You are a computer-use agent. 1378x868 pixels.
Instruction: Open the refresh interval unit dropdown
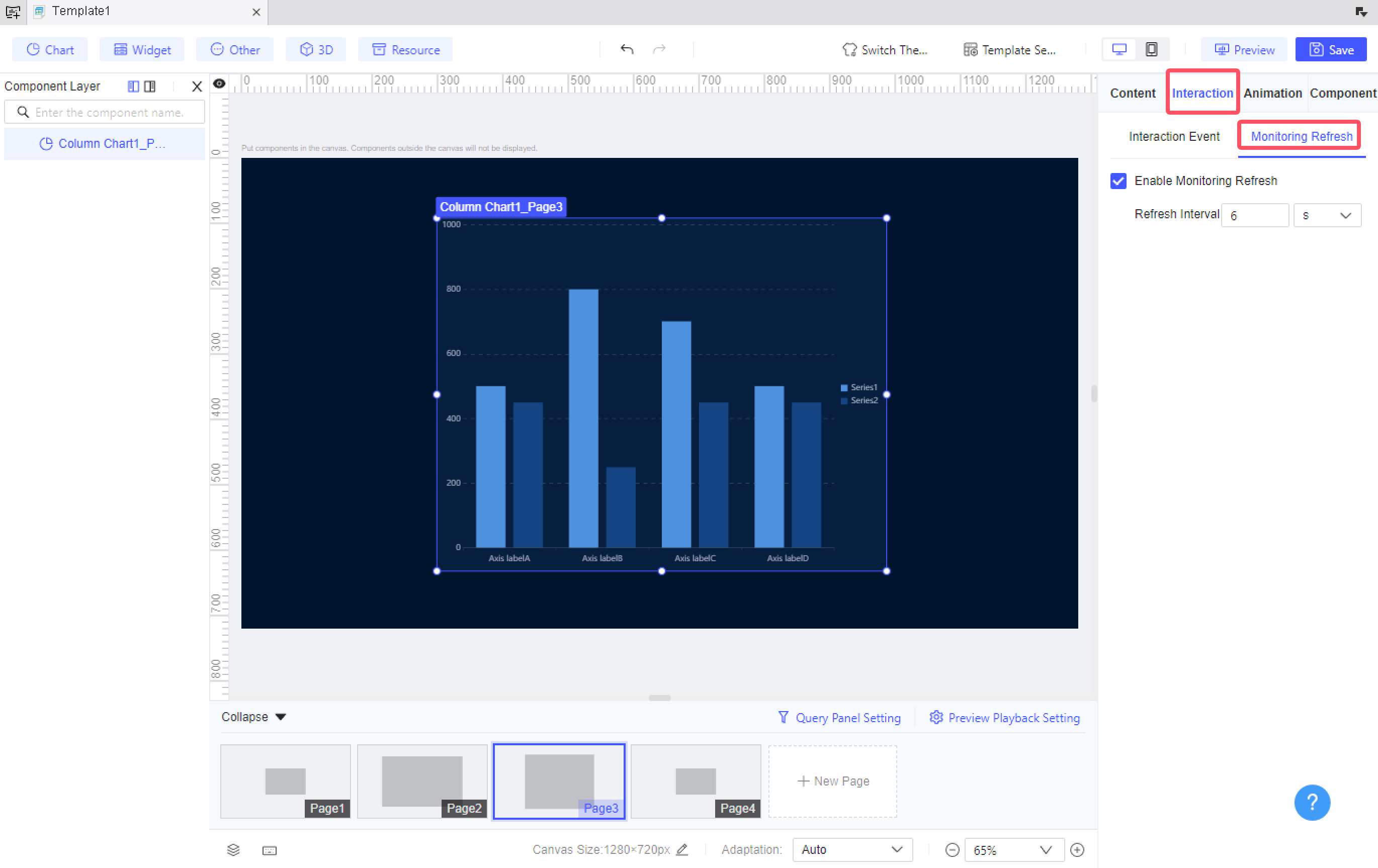point(1327,216)
